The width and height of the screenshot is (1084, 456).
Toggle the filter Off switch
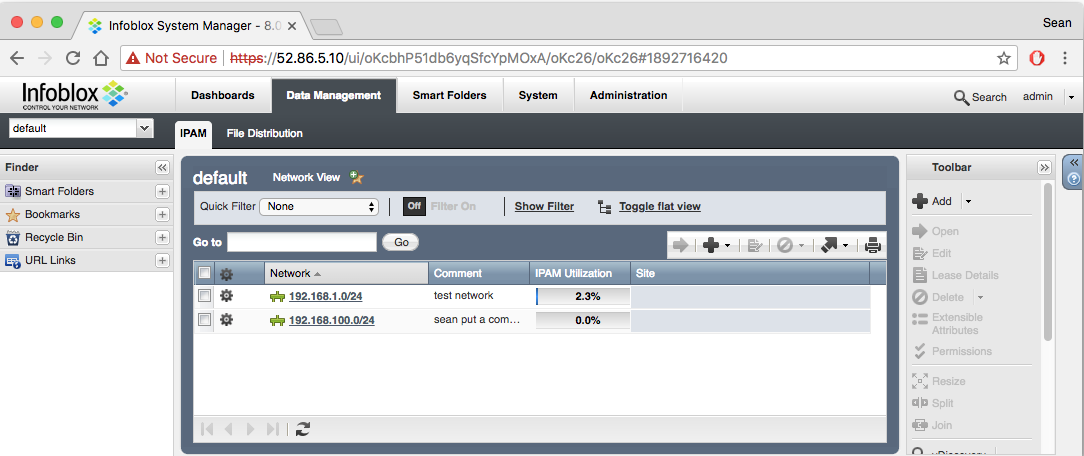414,206
